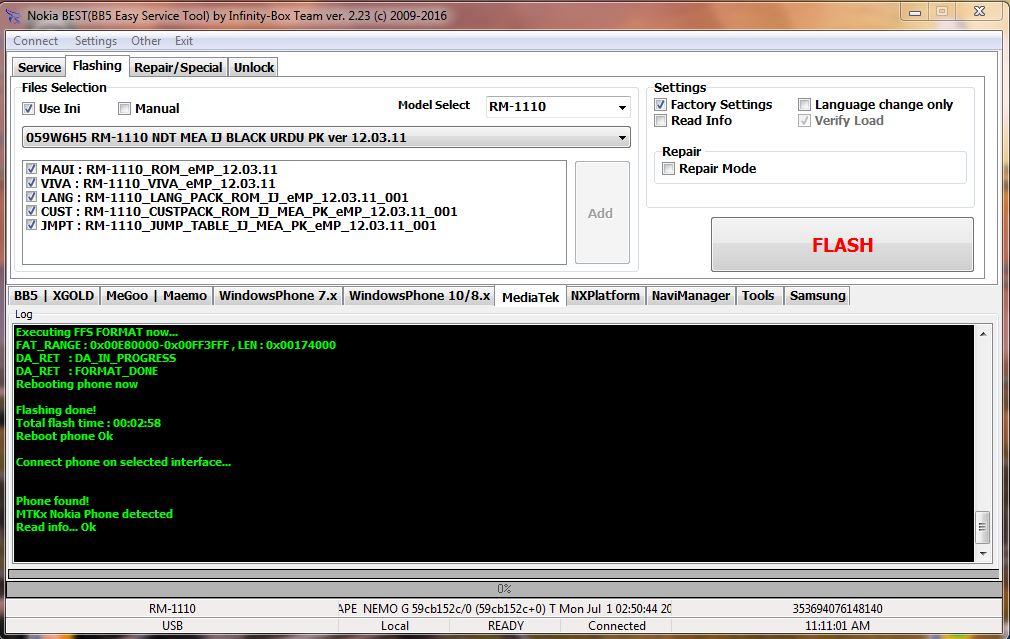Viewport: 1010px width, 639px height.
Task: Click the Local status bar cell
Action: 394,625
